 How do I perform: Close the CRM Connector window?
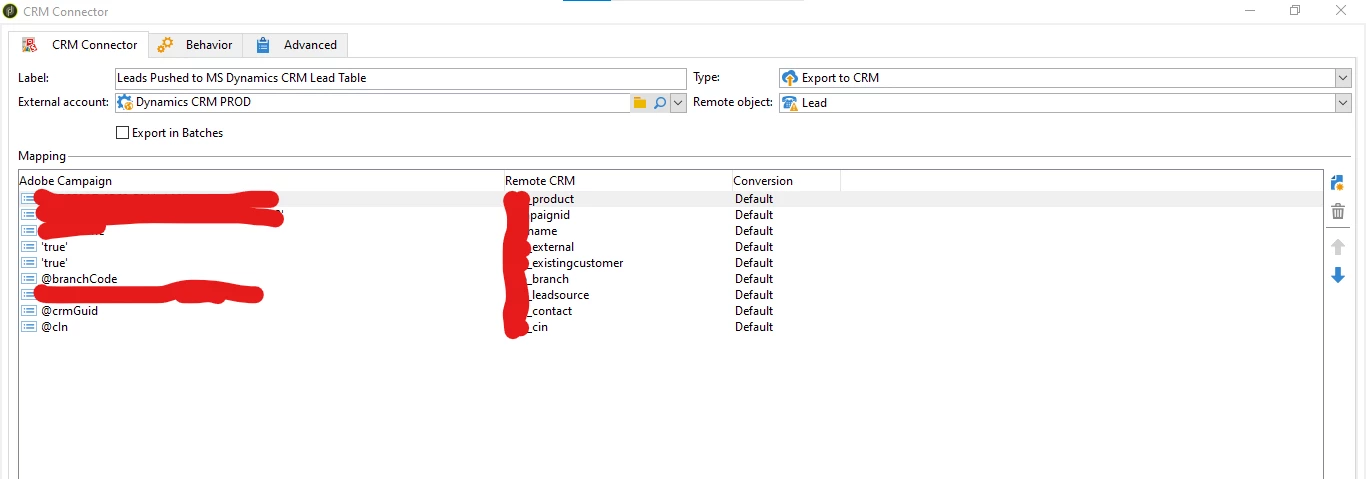tap(1341, 11)
